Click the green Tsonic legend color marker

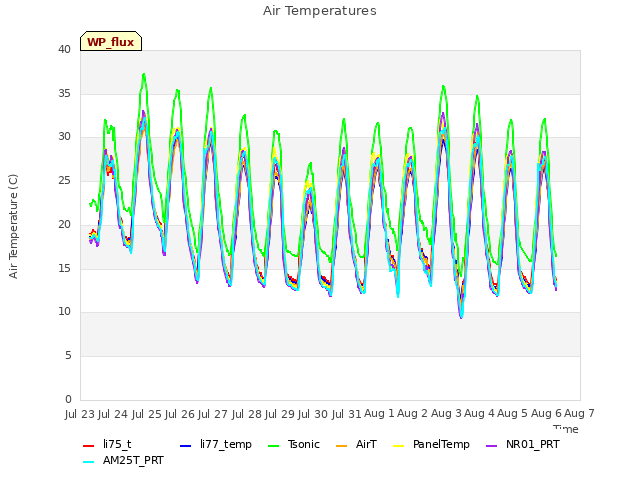pos(274,446)
